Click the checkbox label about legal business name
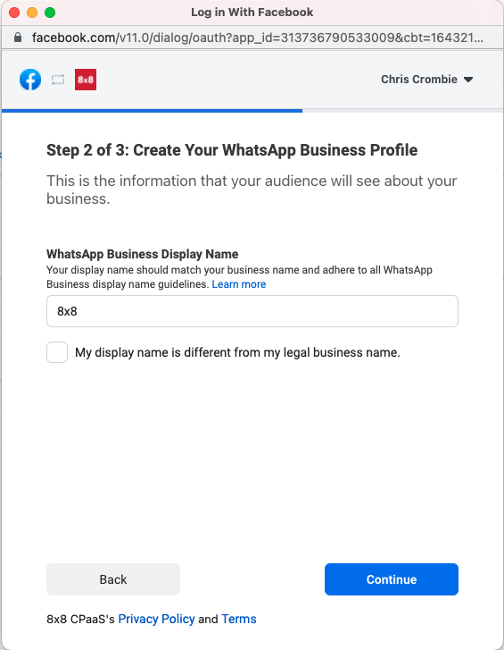Viewport: 504px width, 650px height. point(237,352)
